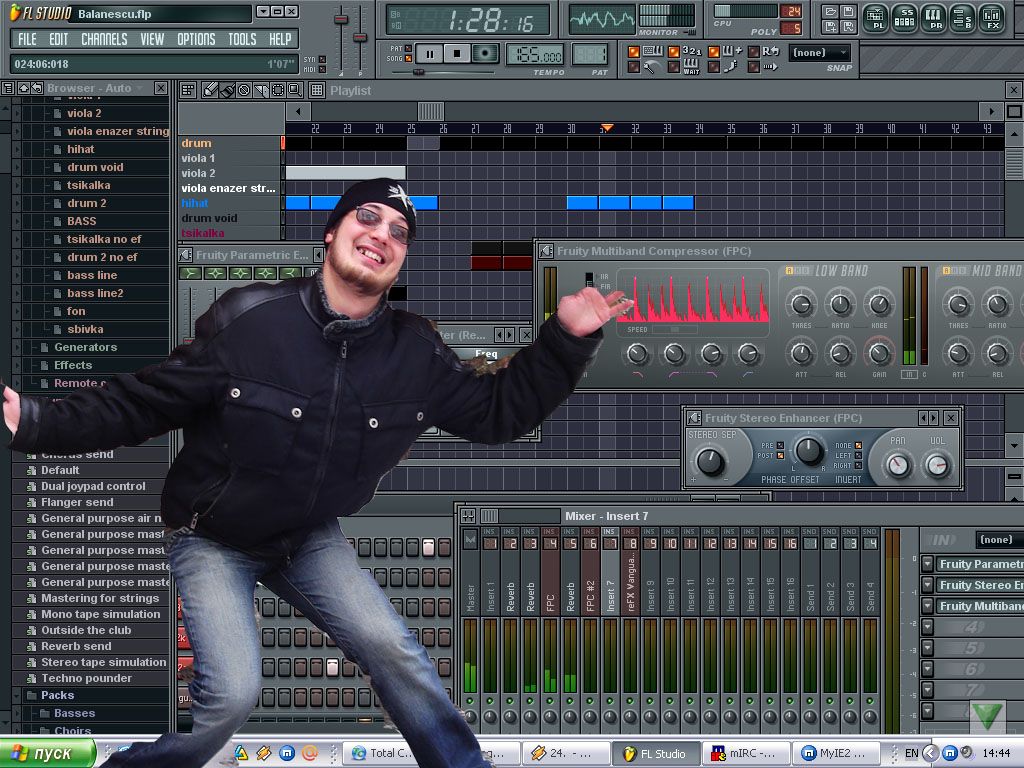Viewport: 1024px width, 768px height.
Task: Open the Piano Roll window button
Action: pyautogui.click(x=934, y=16)
